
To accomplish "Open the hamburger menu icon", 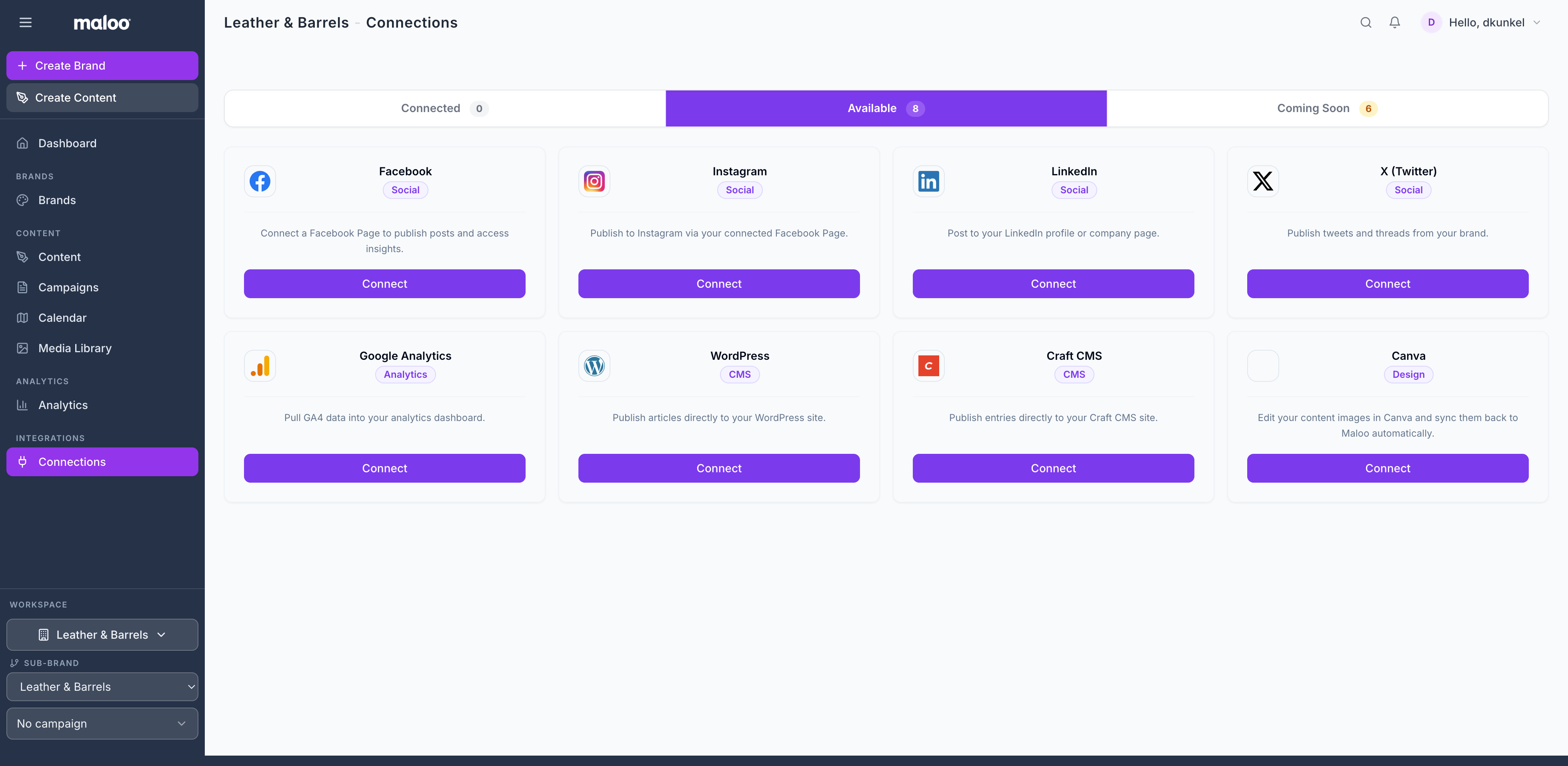I will 26,22.
